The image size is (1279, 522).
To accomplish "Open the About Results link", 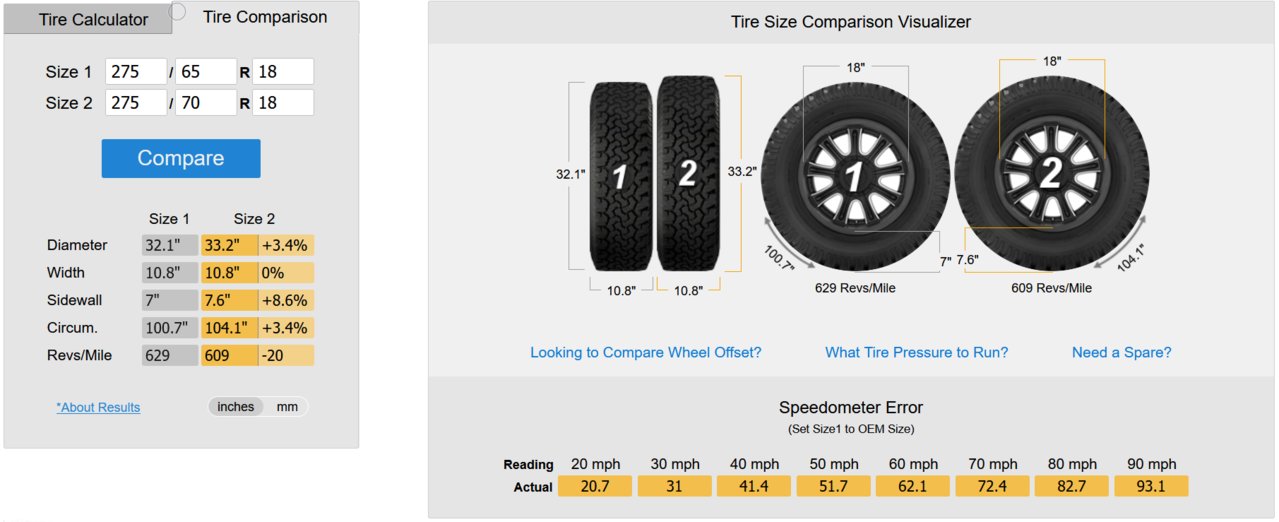I will (x=98, y=407).
